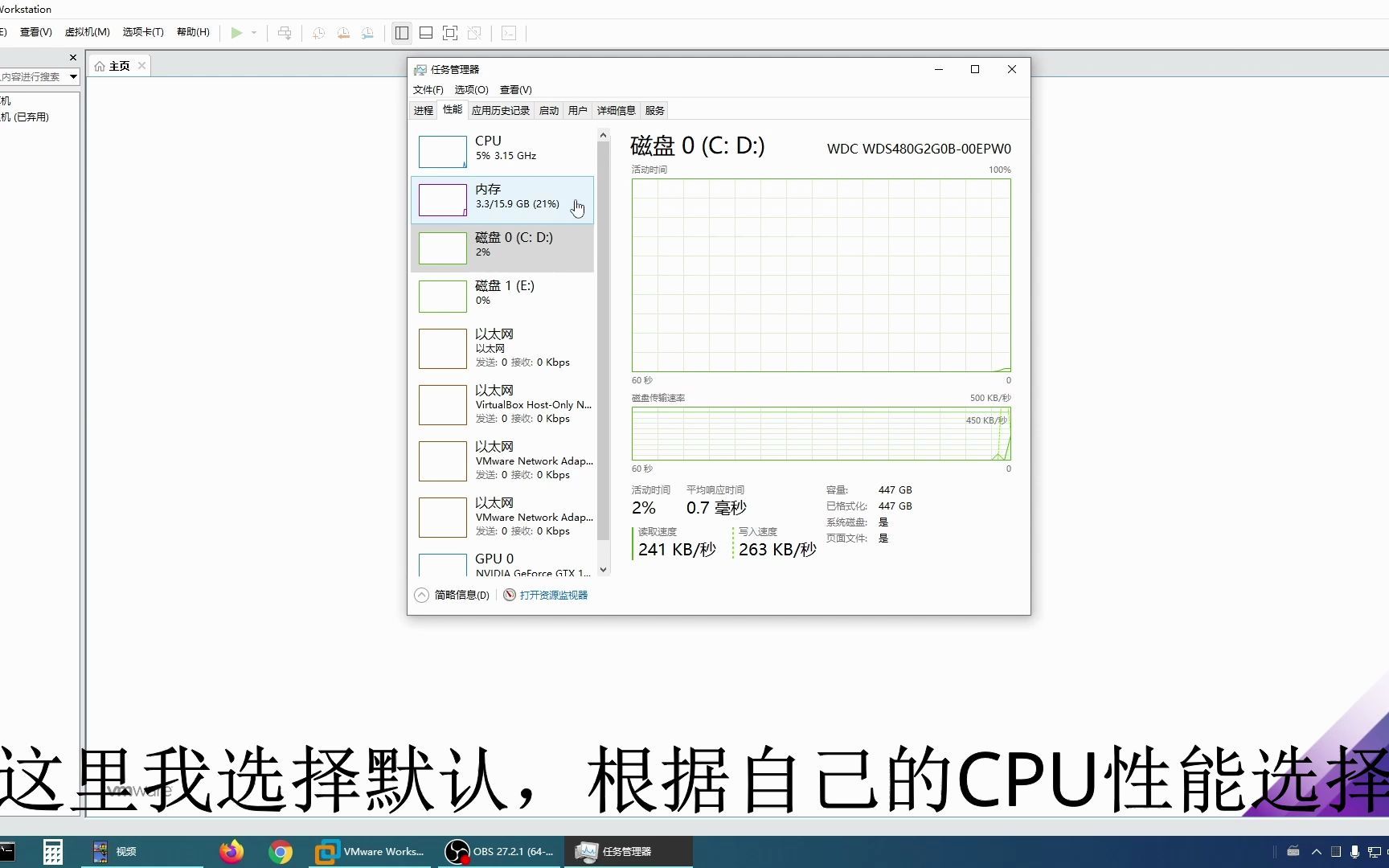Toggle the virtual machine thumbnail bar
Screen dimensions: 1389x868
pos(426,32)
